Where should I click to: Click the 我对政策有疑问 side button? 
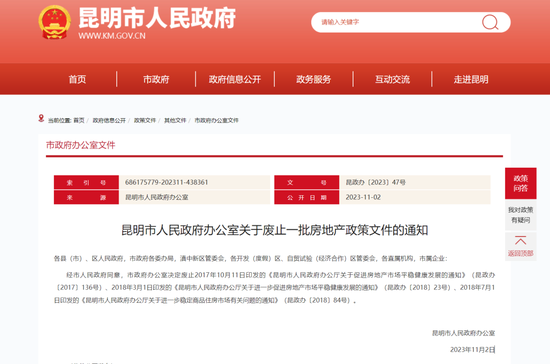tap(521, 215)
